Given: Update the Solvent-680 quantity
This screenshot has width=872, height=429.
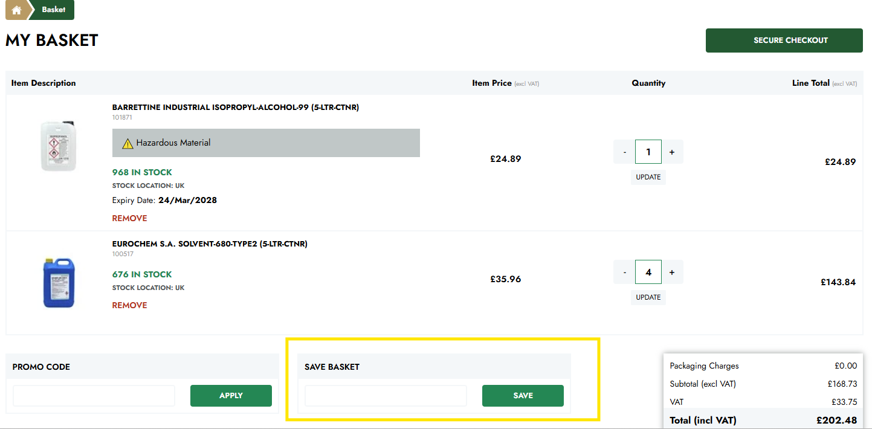Looking at the screenshot, I should tap(648, 297).
